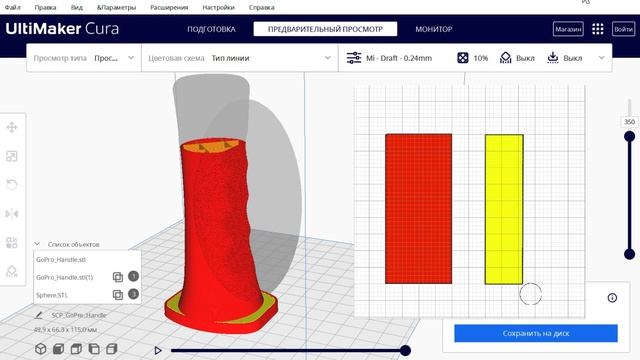Image resolution: width=640 pixels, height=360 pixels.
Task: Switch to the ПОДГОТОВКА stage
Action: [211, 29]
